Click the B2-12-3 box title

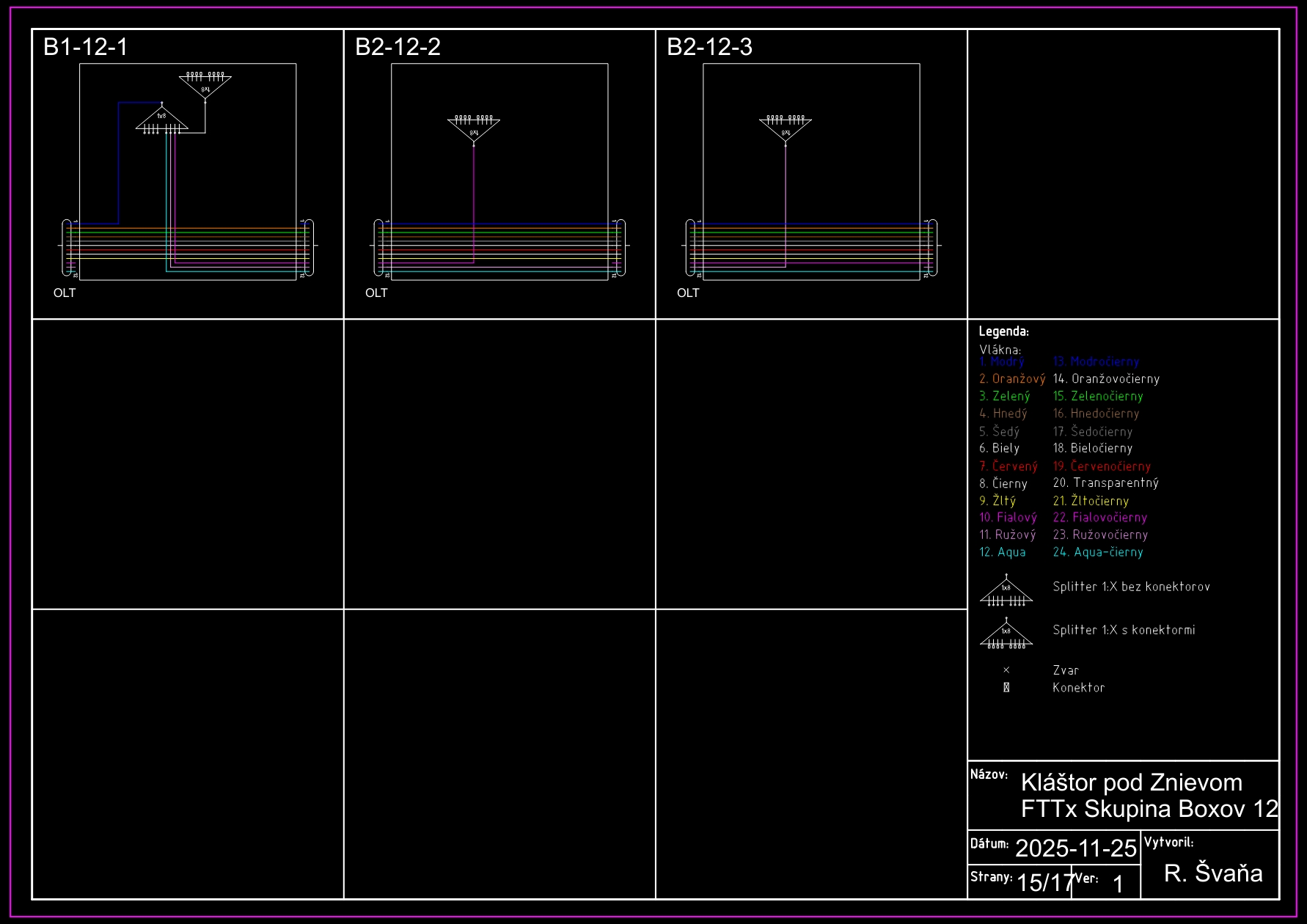tap(709, 47)
